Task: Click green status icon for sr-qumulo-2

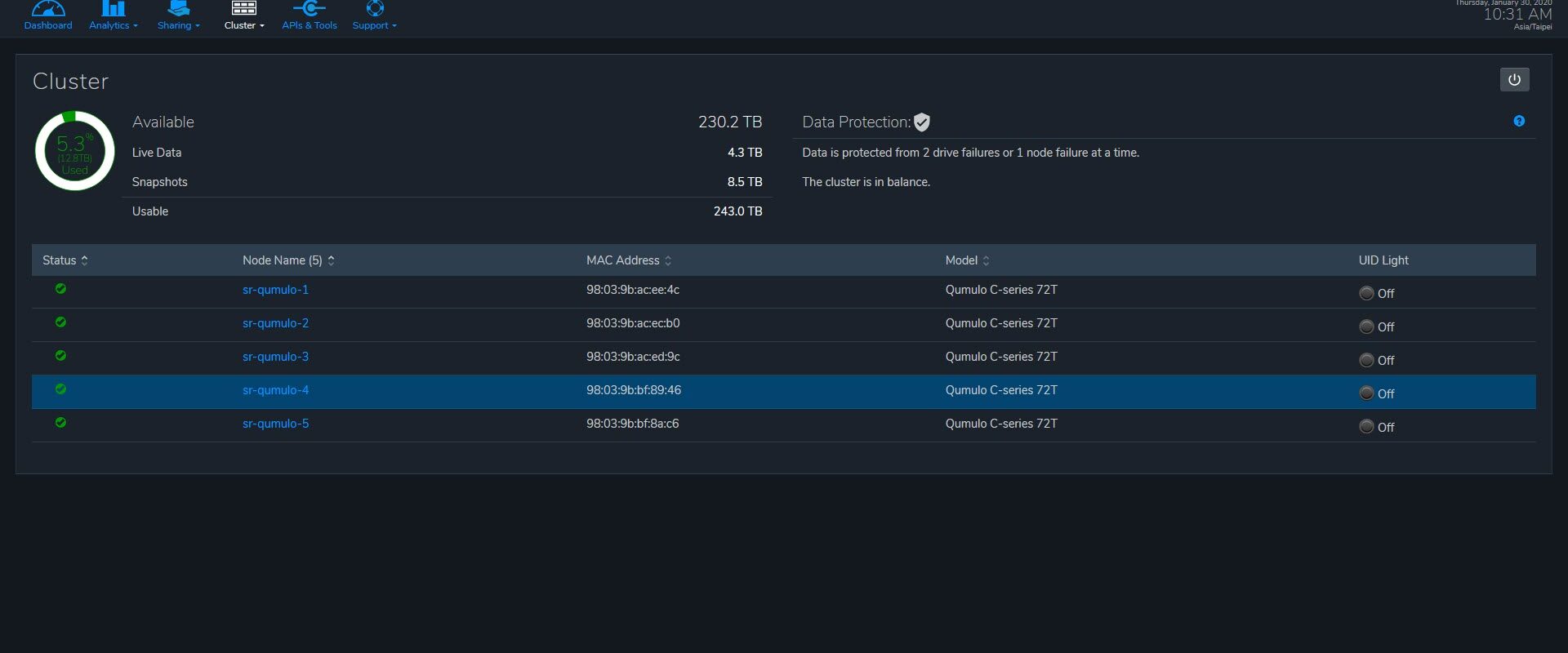Action: (60, 322)
